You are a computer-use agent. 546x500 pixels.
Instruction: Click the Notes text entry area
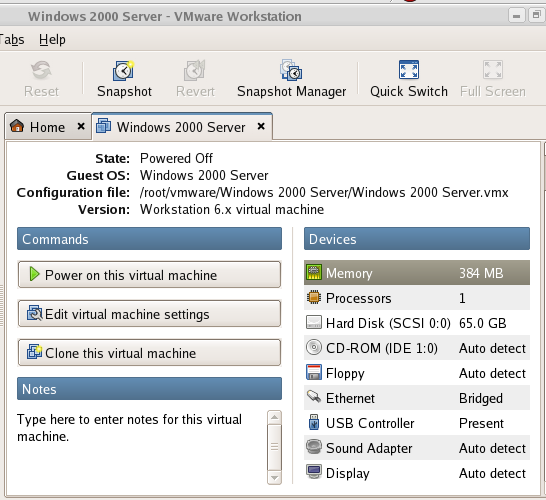(141, 447)
